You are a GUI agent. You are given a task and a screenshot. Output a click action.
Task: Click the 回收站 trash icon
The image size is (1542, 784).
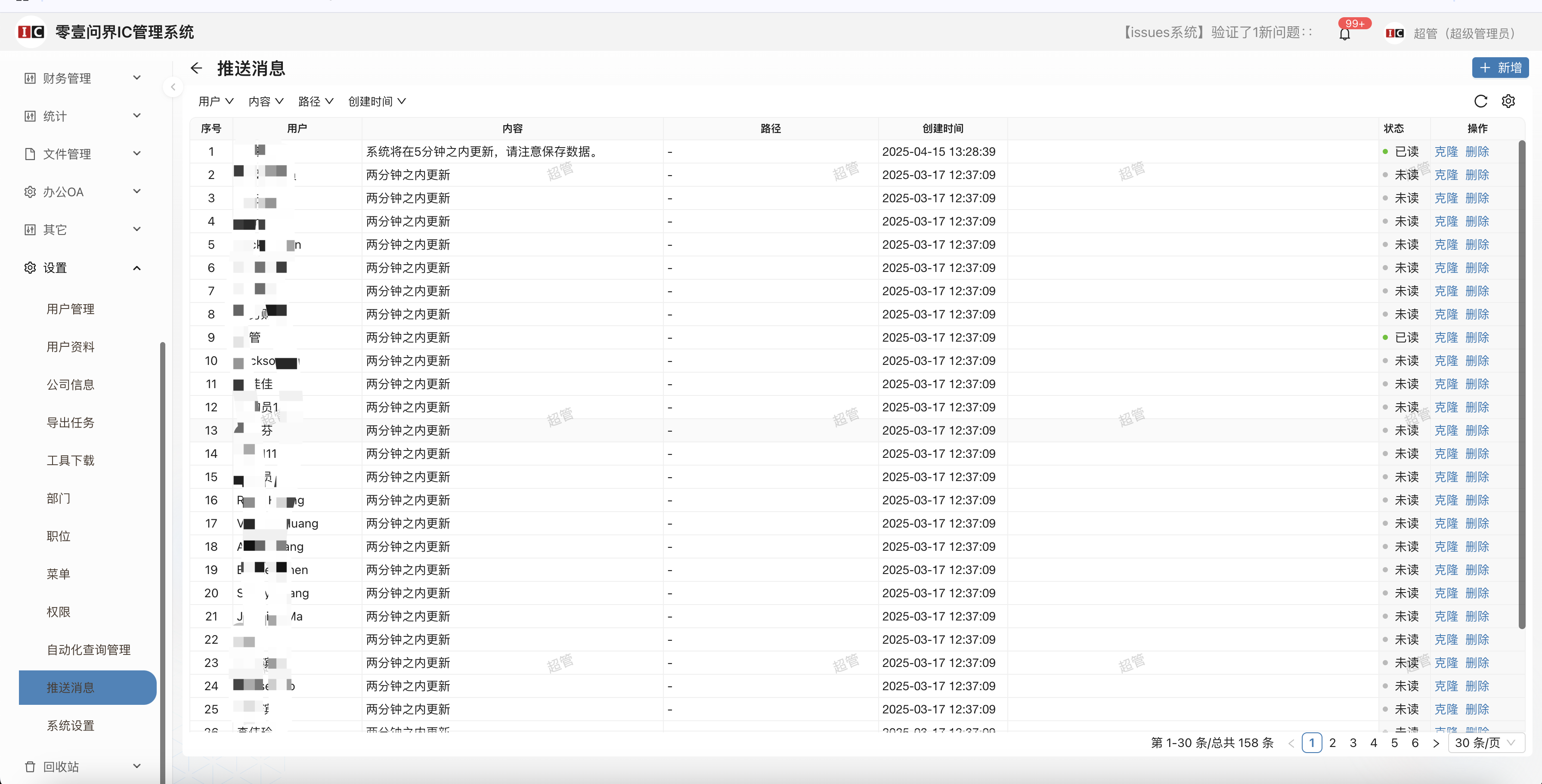pos(30,766)
